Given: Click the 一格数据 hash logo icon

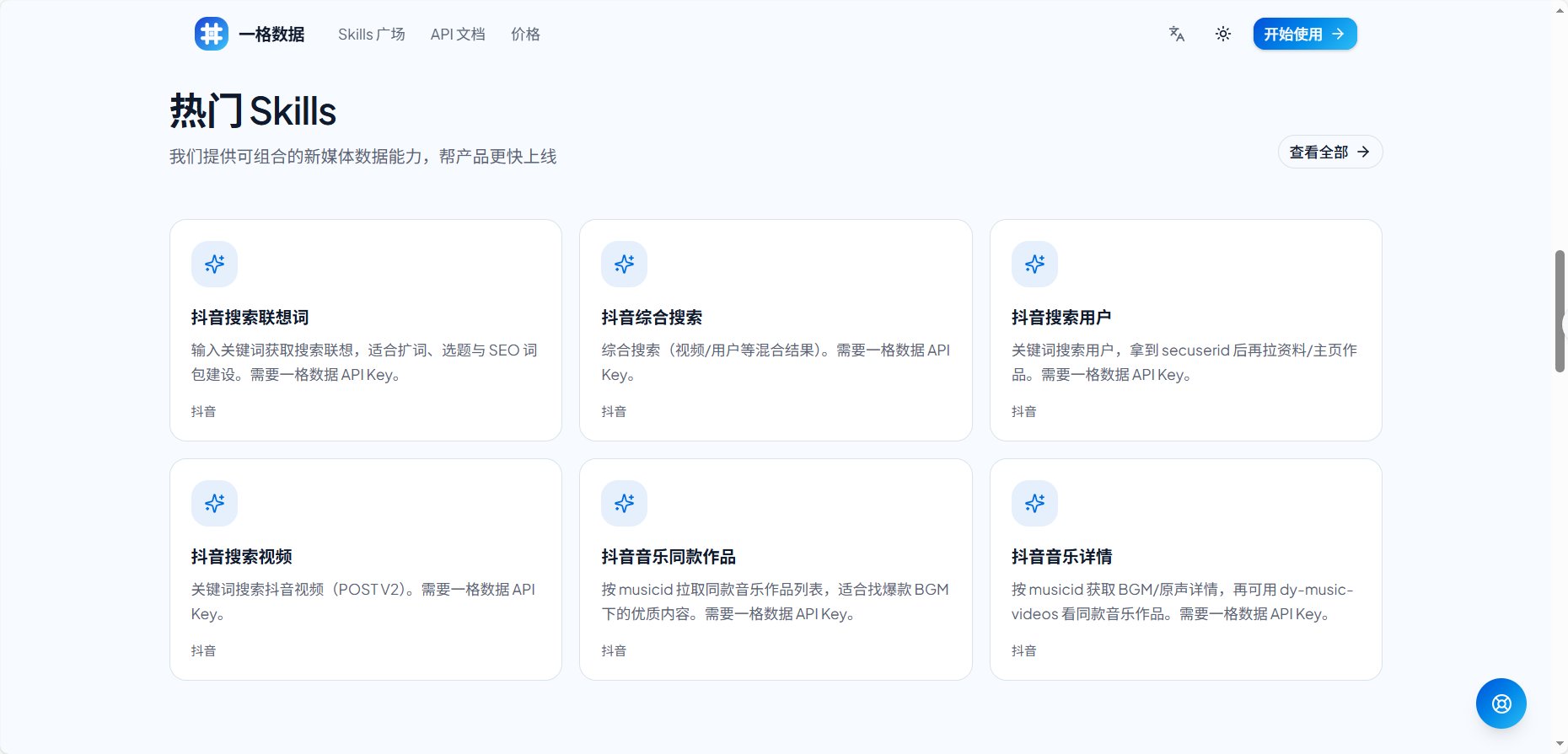Looking at the screenshot, I should (212, 34).
